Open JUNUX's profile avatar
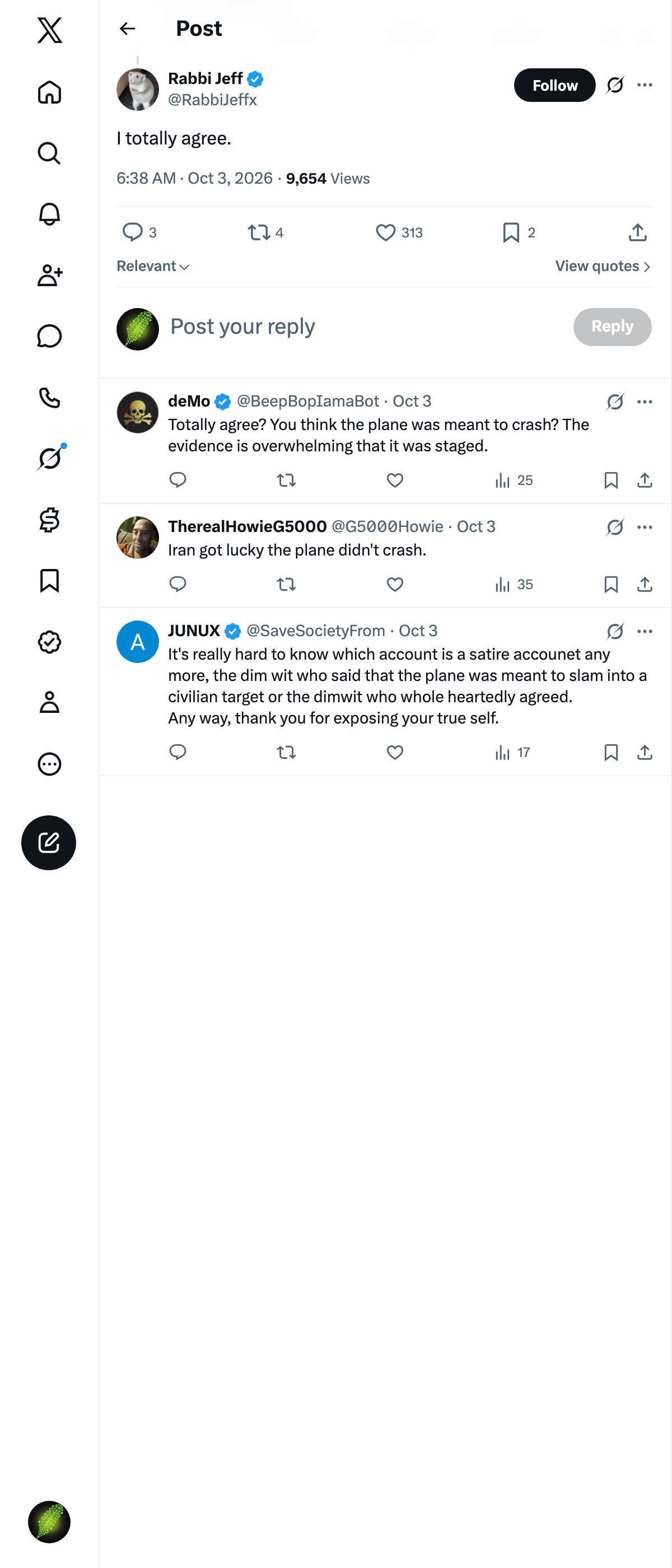Screen dimensions: 672x1568 pos(138,642)
